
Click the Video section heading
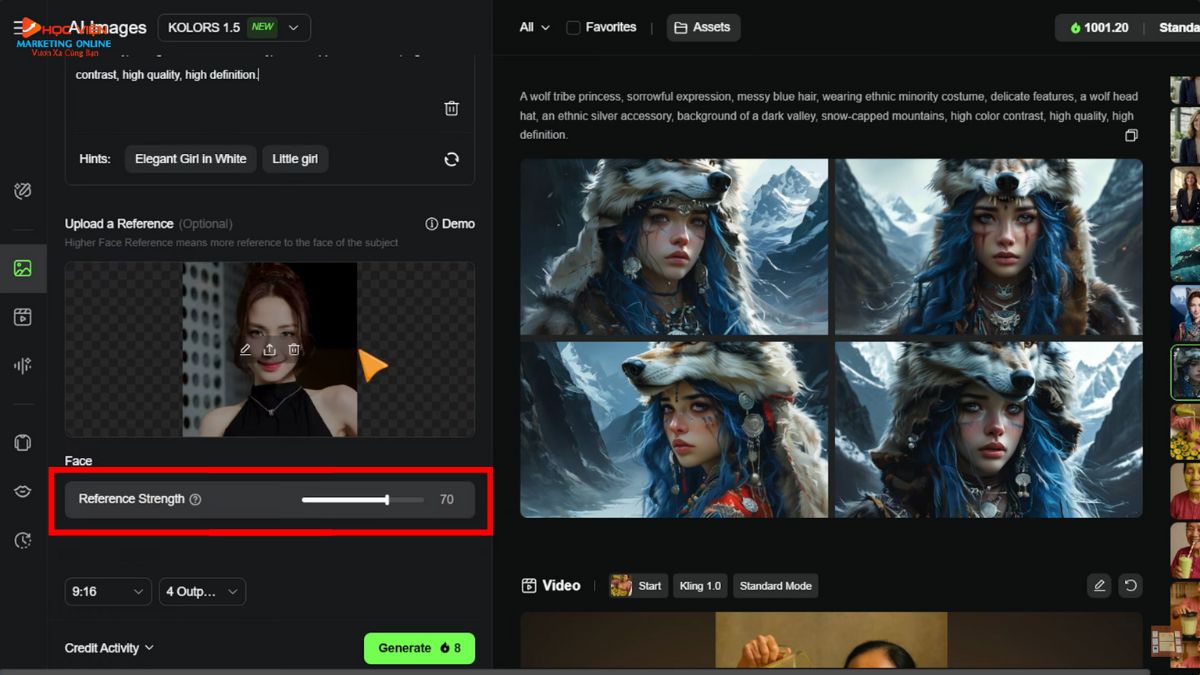coord(551,586)
